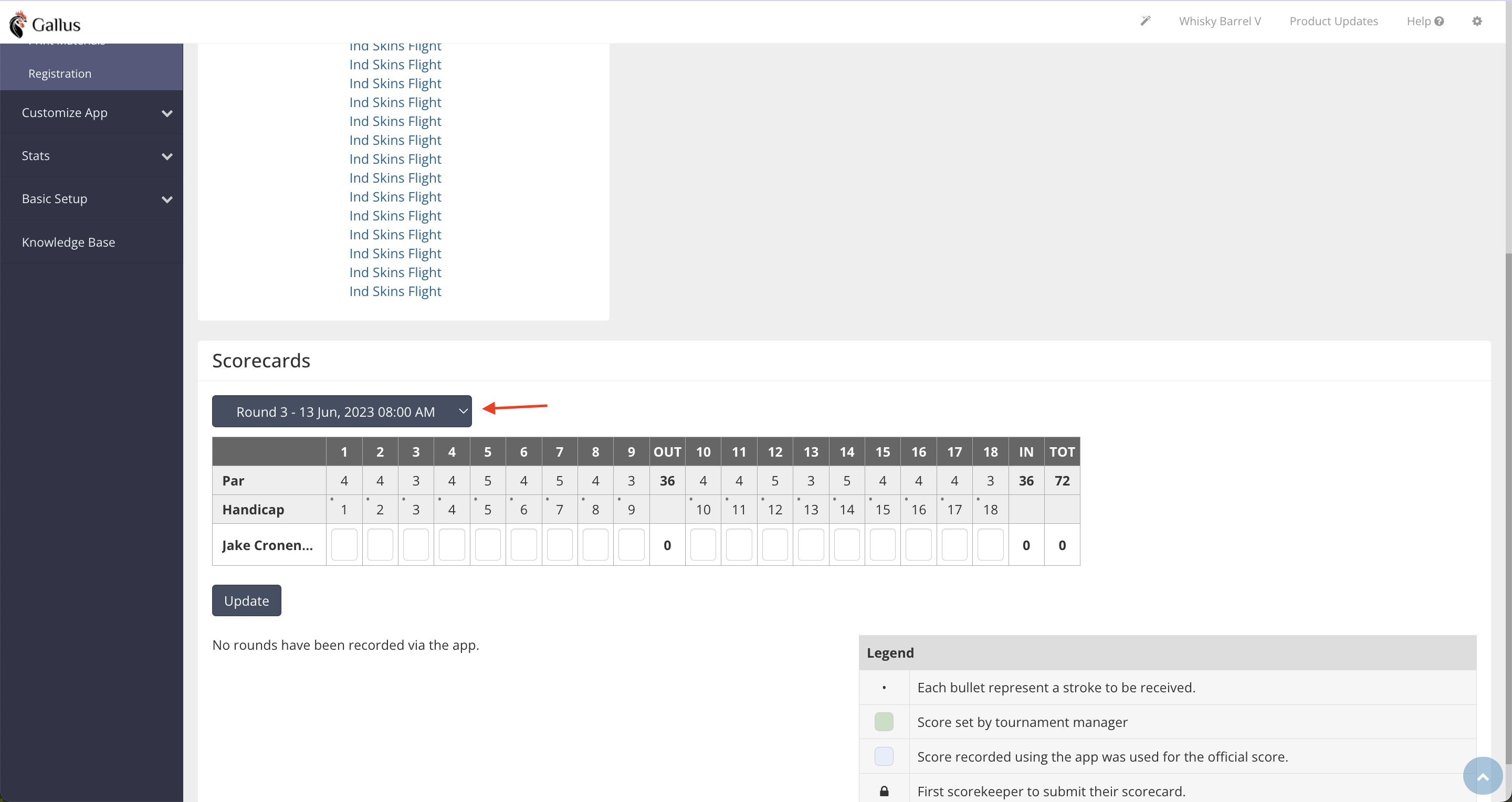Click hole 7 score box for Jake Cronen
This screenshot has width=1512, height=802.
559,544
